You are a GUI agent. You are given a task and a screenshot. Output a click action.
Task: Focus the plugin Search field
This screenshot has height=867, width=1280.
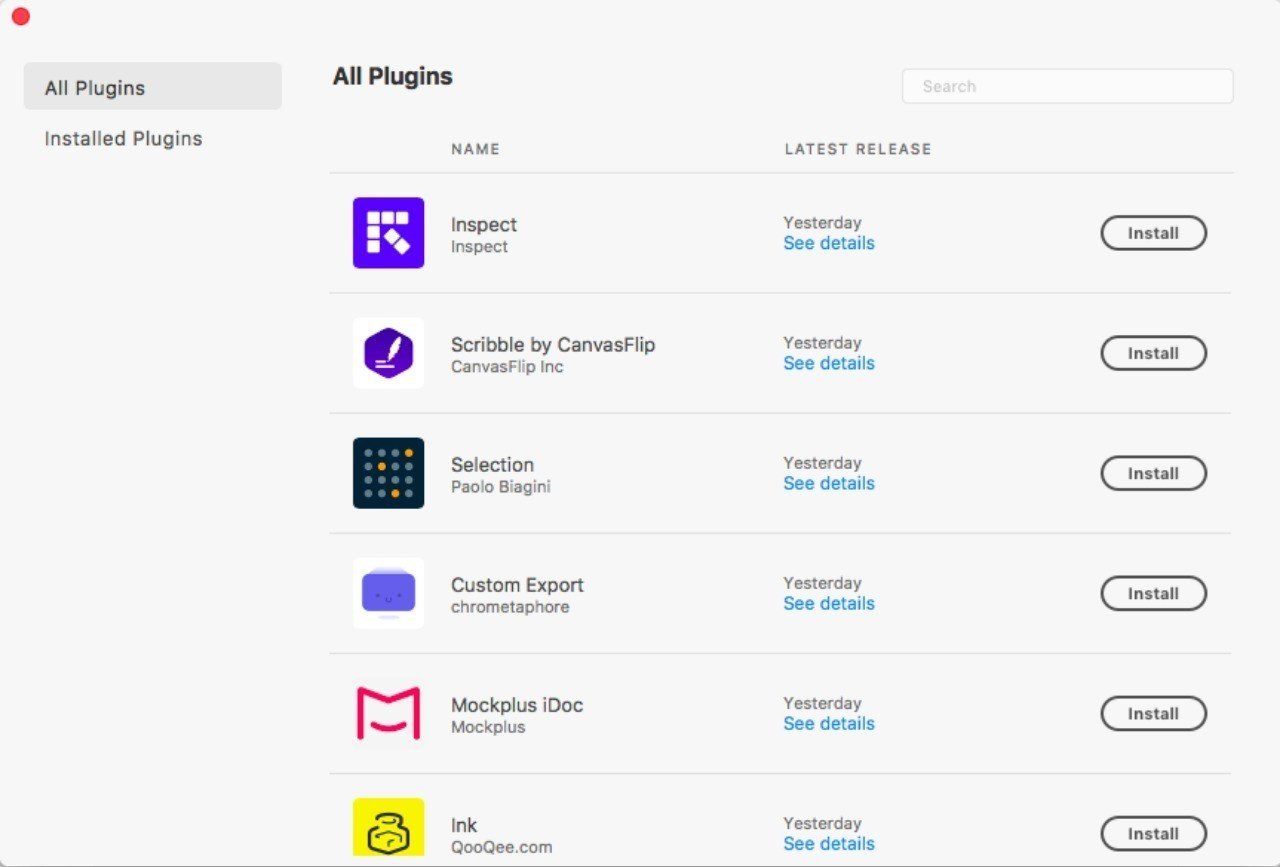(x=1067, y=86)
